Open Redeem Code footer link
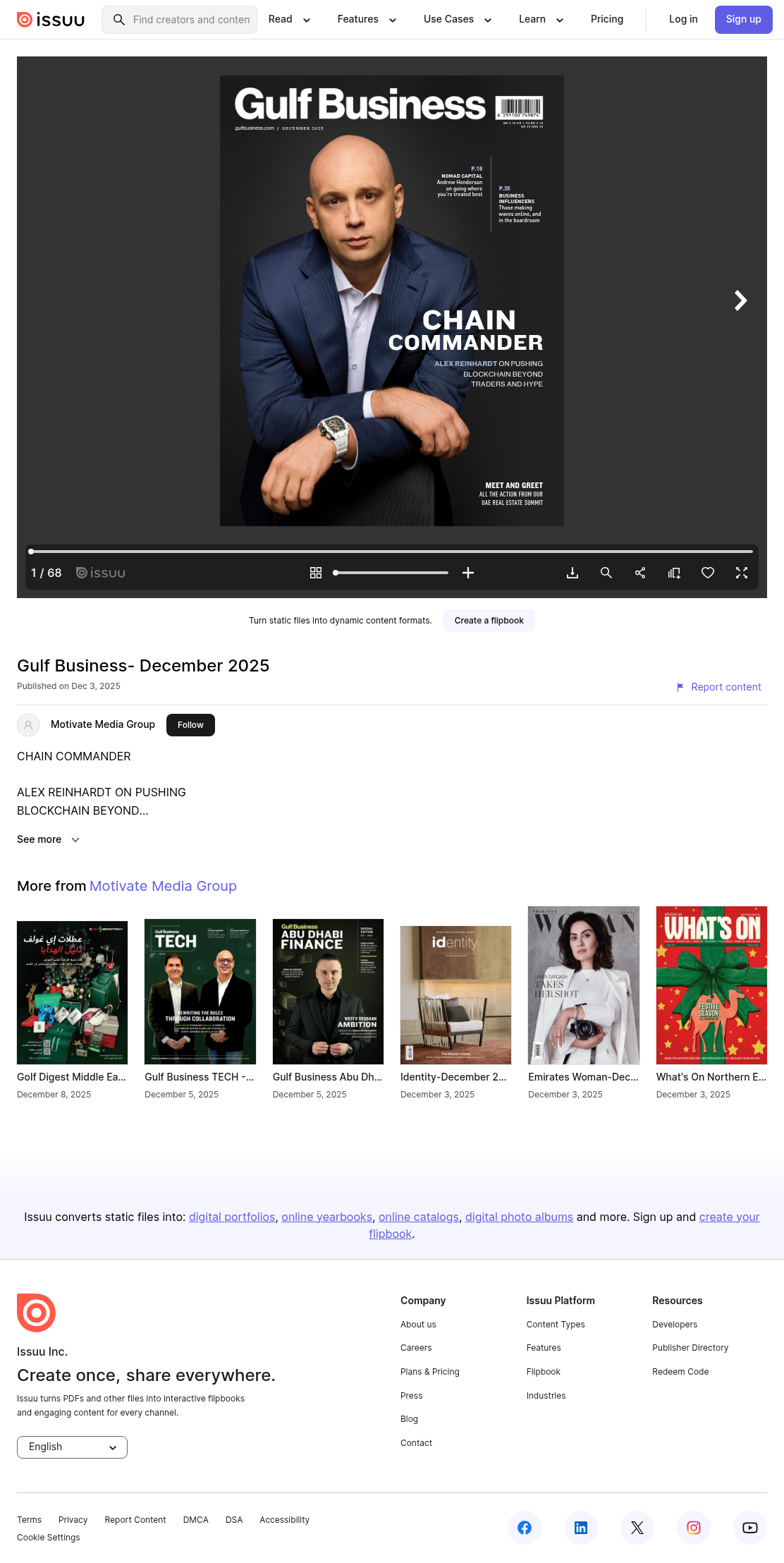Viewport: 784px width, 1563px height. pyautogui.click(x=680, y=1372)
